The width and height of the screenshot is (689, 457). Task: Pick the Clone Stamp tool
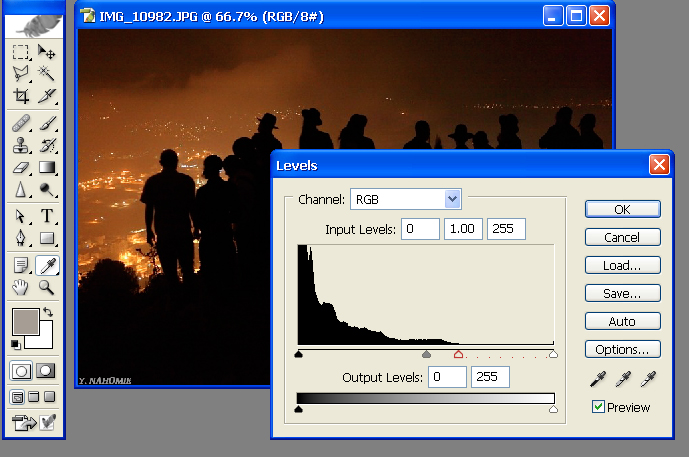(21, 145)
